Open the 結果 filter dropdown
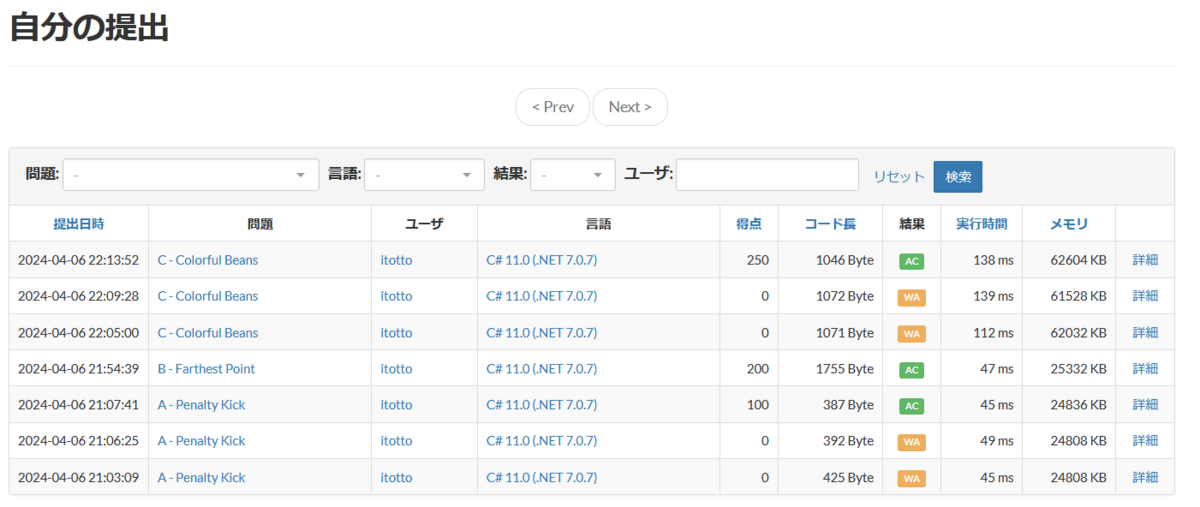 pyautogui.click(x=573, y=175)
